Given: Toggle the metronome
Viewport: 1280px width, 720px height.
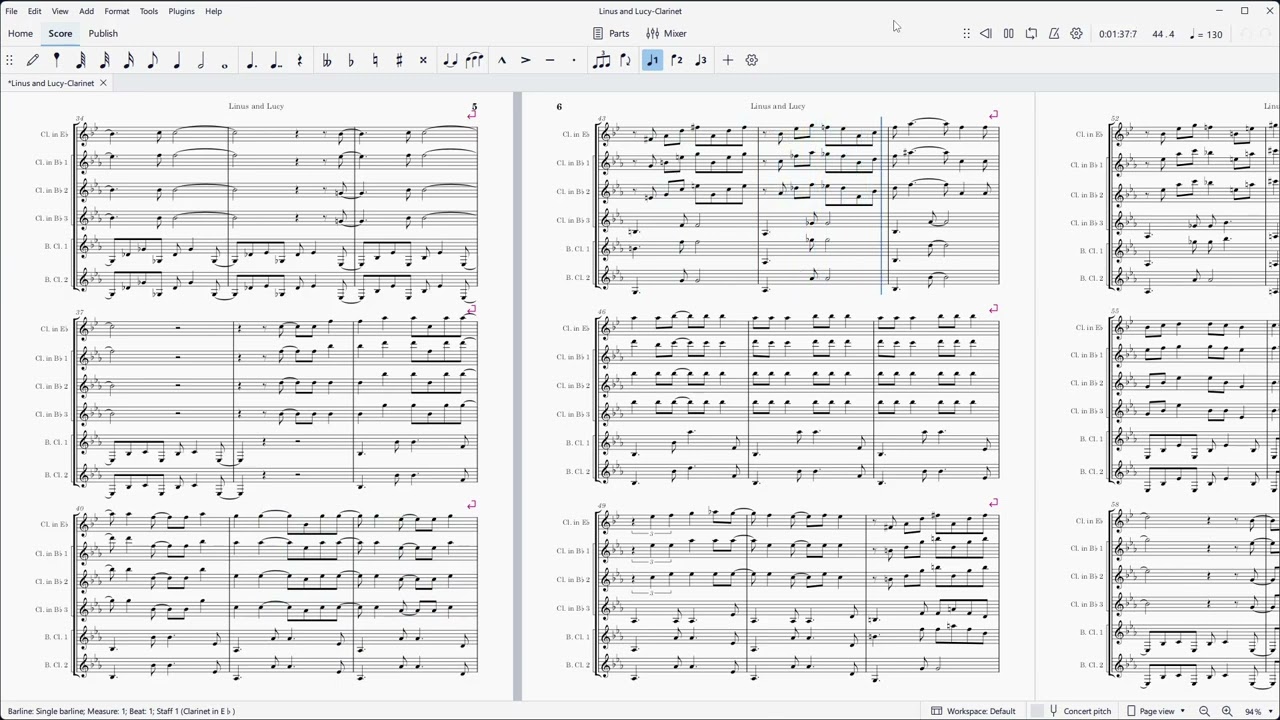Looking at the screenshot, I should [x=1054, y=33].
